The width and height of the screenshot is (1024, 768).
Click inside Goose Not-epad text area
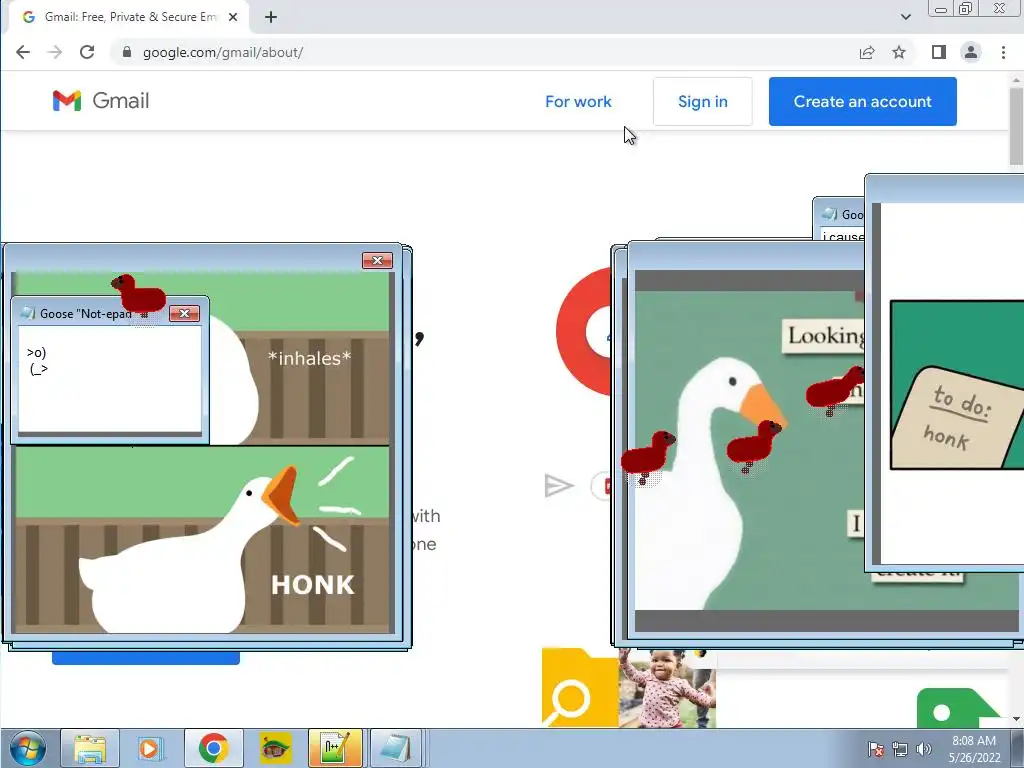[x=110, y=379]
